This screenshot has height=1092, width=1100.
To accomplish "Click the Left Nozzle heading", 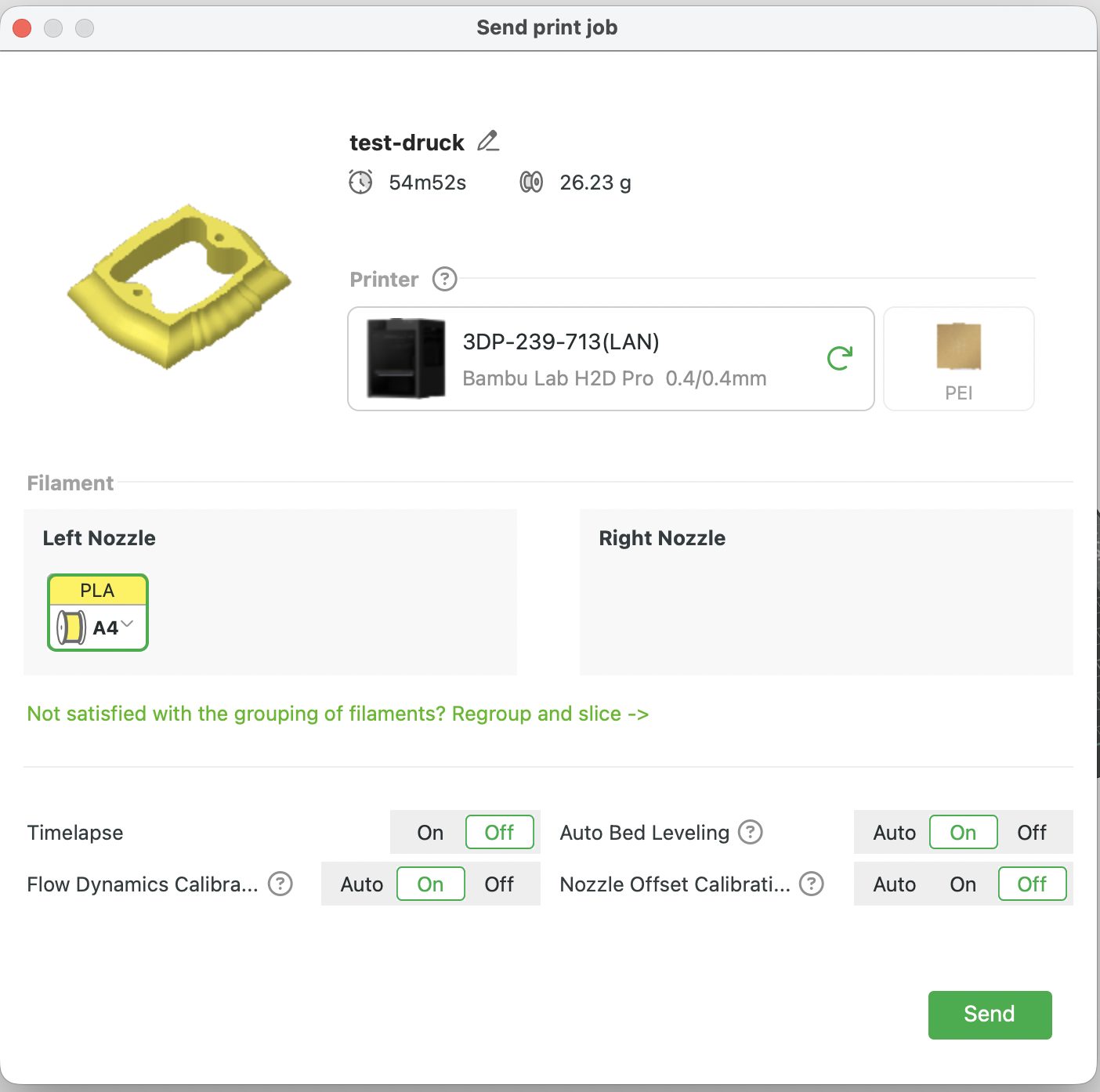I will click(x=99, y=538).
